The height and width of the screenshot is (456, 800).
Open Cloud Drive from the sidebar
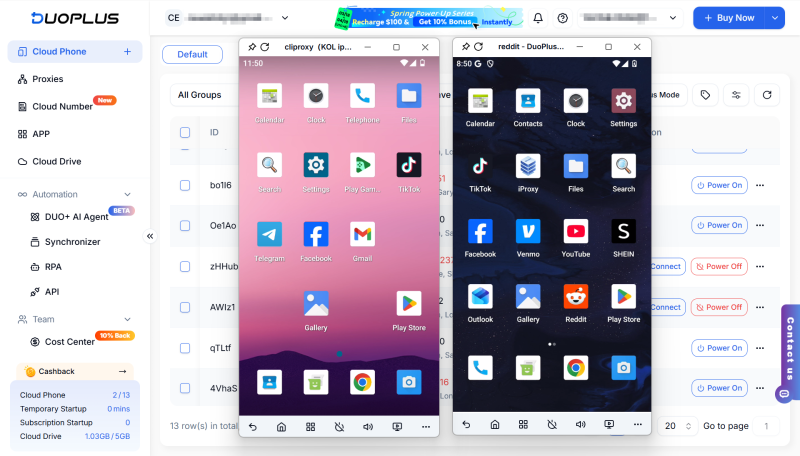[57, 161]
